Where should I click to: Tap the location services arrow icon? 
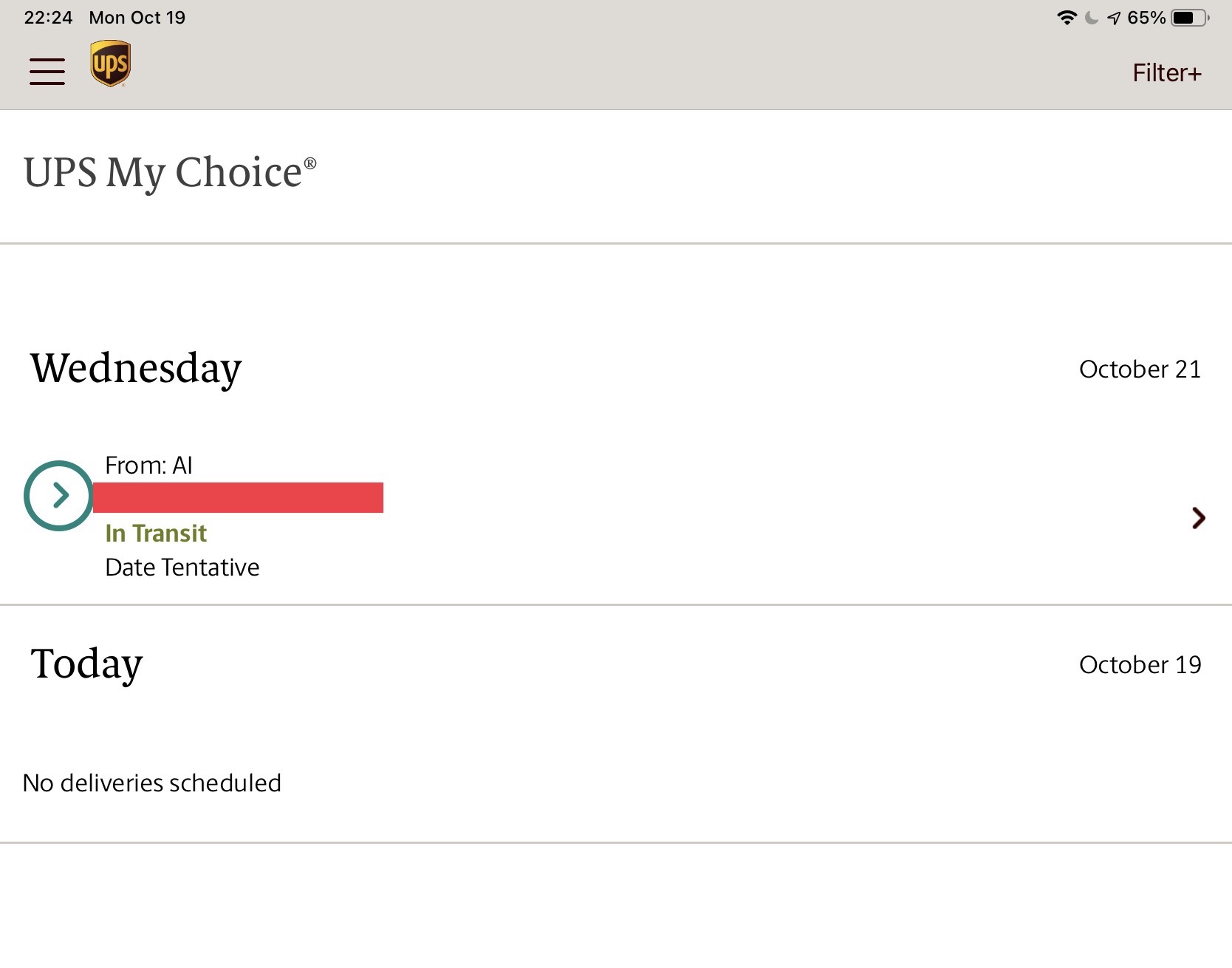point(1114,18)
